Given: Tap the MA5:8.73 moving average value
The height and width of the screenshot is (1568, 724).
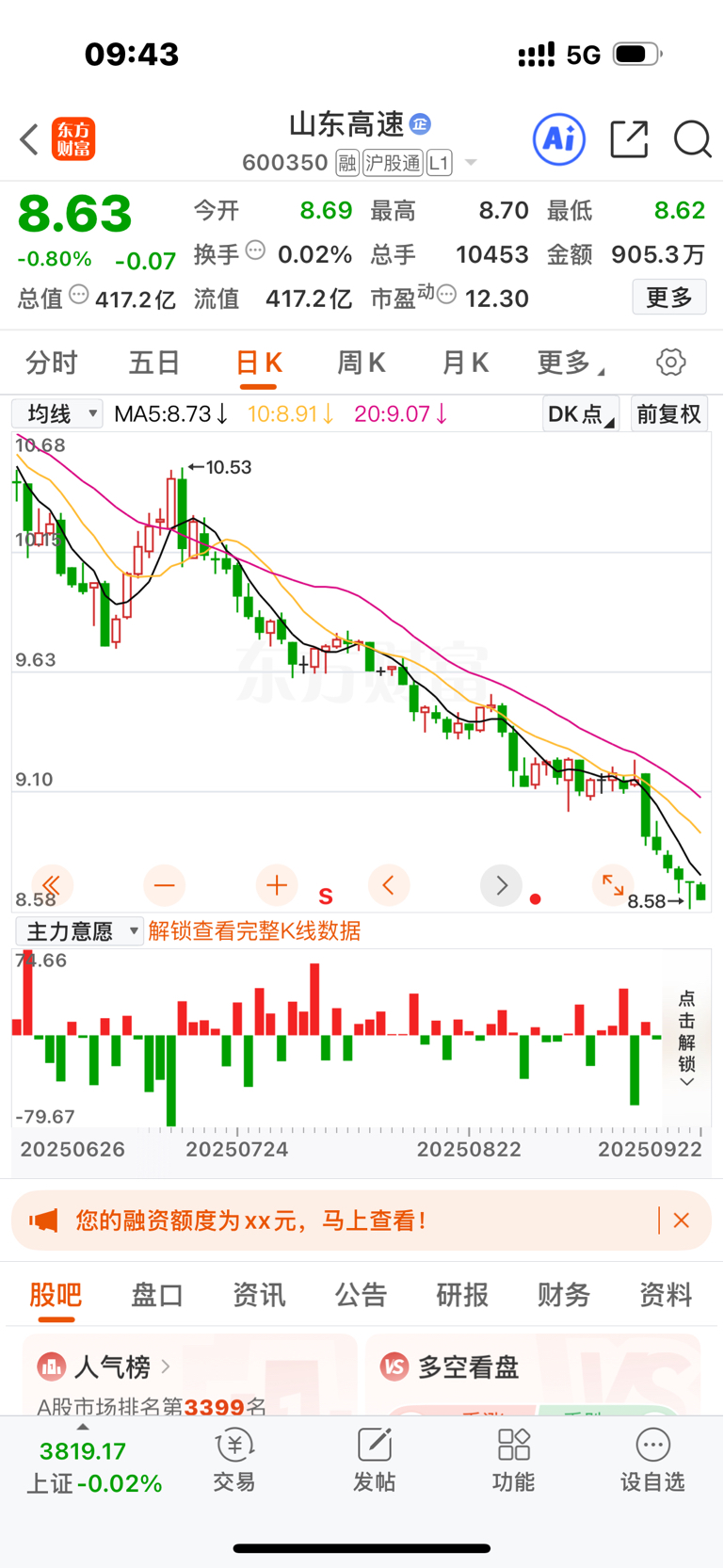Looking at the screenshot, I should pyautogui.click(x=171, y=414).
